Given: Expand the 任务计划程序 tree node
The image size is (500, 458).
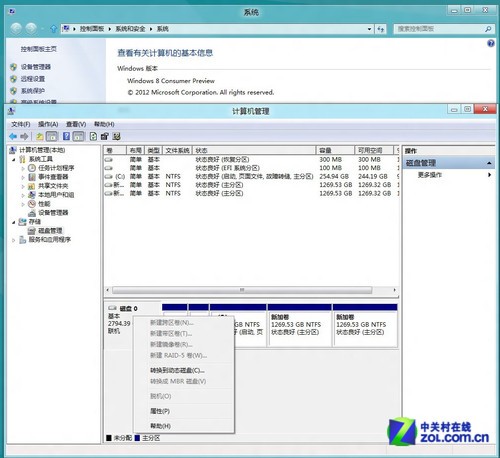Looking at the screenshot, I should point(23,168).
